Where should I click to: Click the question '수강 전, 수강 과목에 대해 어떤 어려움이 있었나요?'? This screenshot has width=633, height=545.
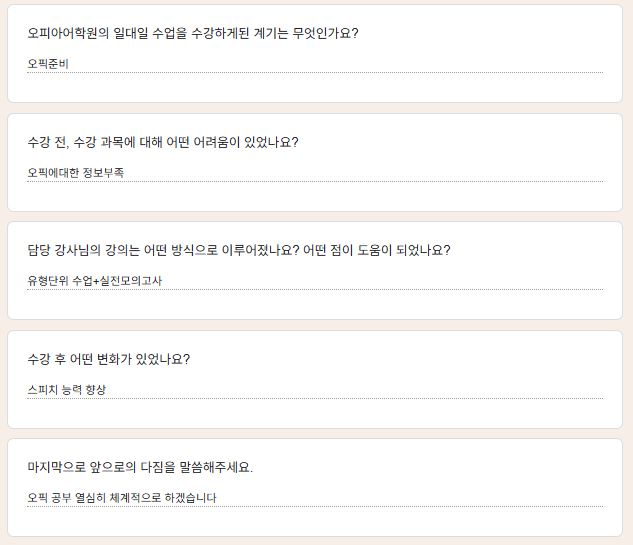[163, 142]
